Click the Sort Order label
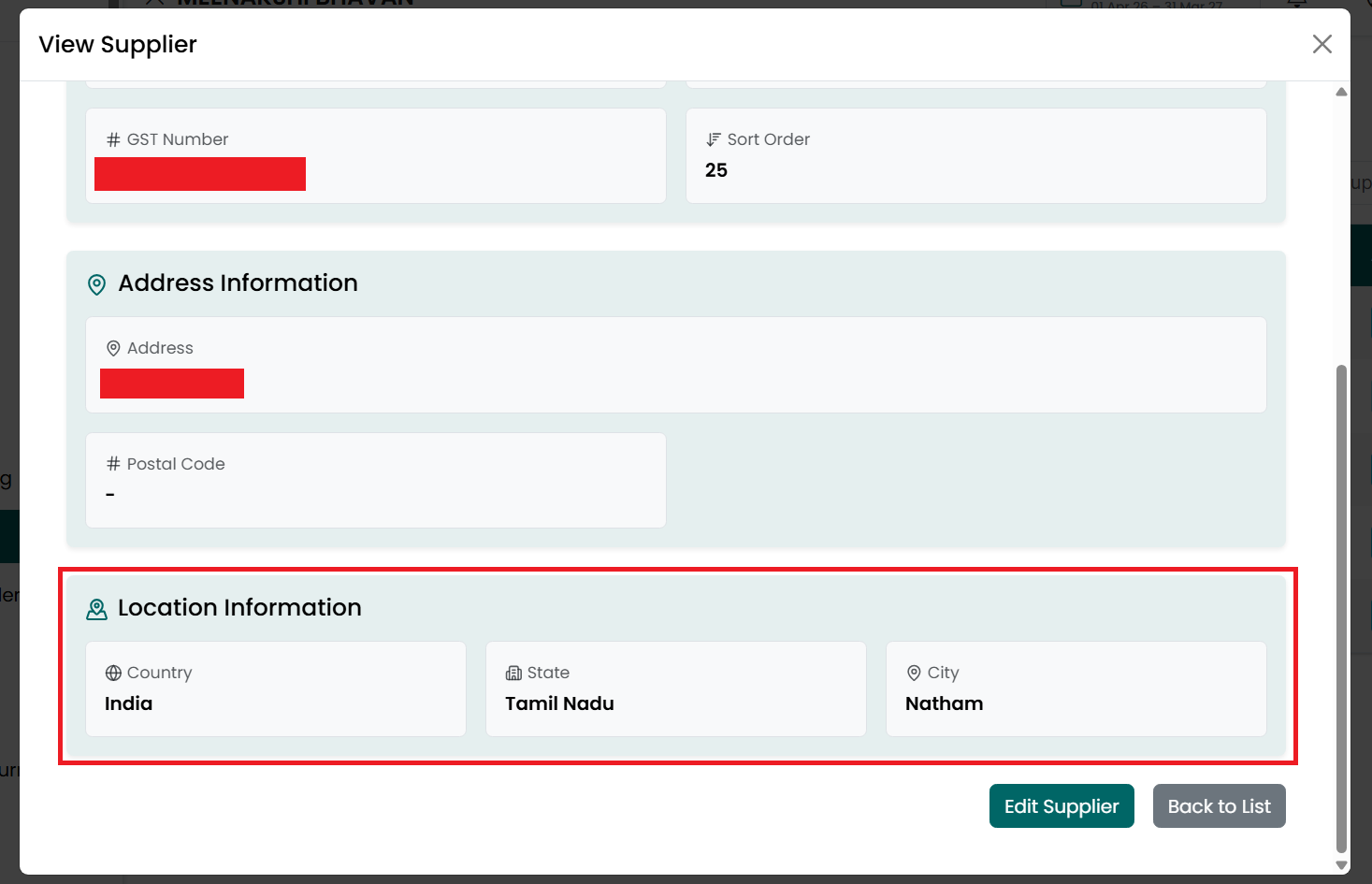This screenshot has height=884, width=1372. 769,139
